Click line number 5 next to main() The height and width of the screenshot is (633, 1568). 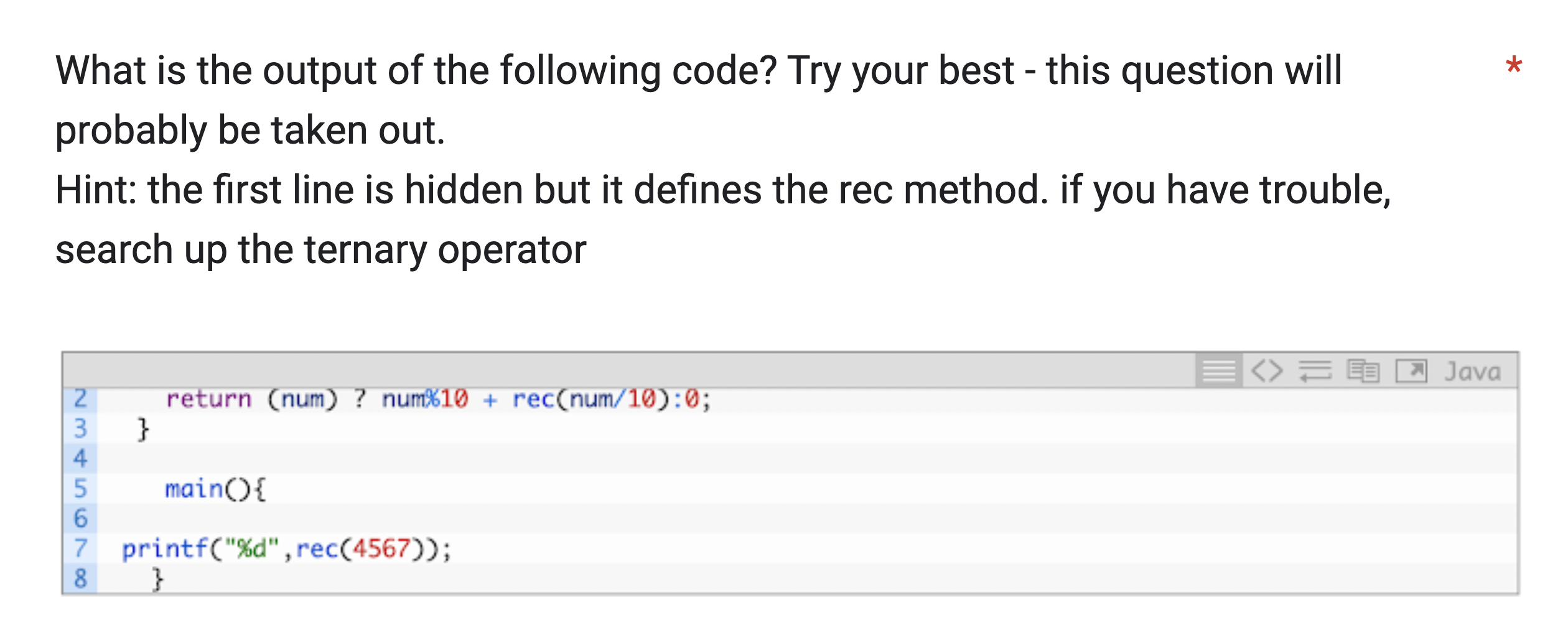coord(81,490)
